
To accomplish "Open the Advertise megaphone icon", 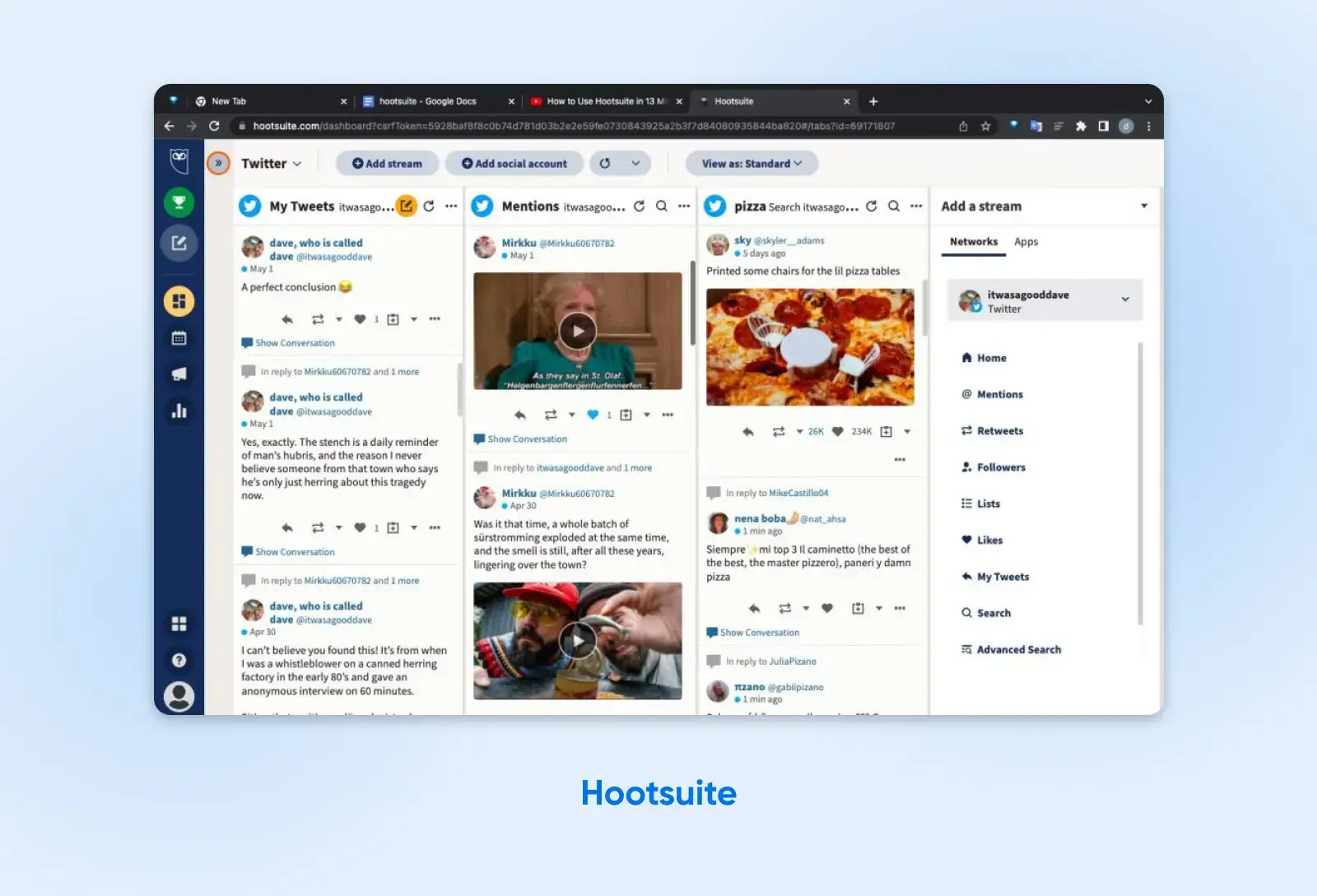I will tap(179, 374).
